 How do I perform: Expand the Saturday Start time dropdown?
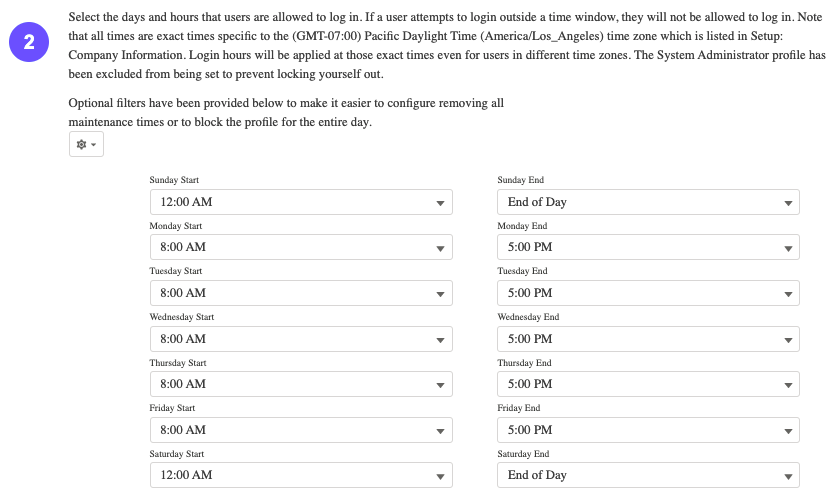pyautogui.click(x=301, y=475)
